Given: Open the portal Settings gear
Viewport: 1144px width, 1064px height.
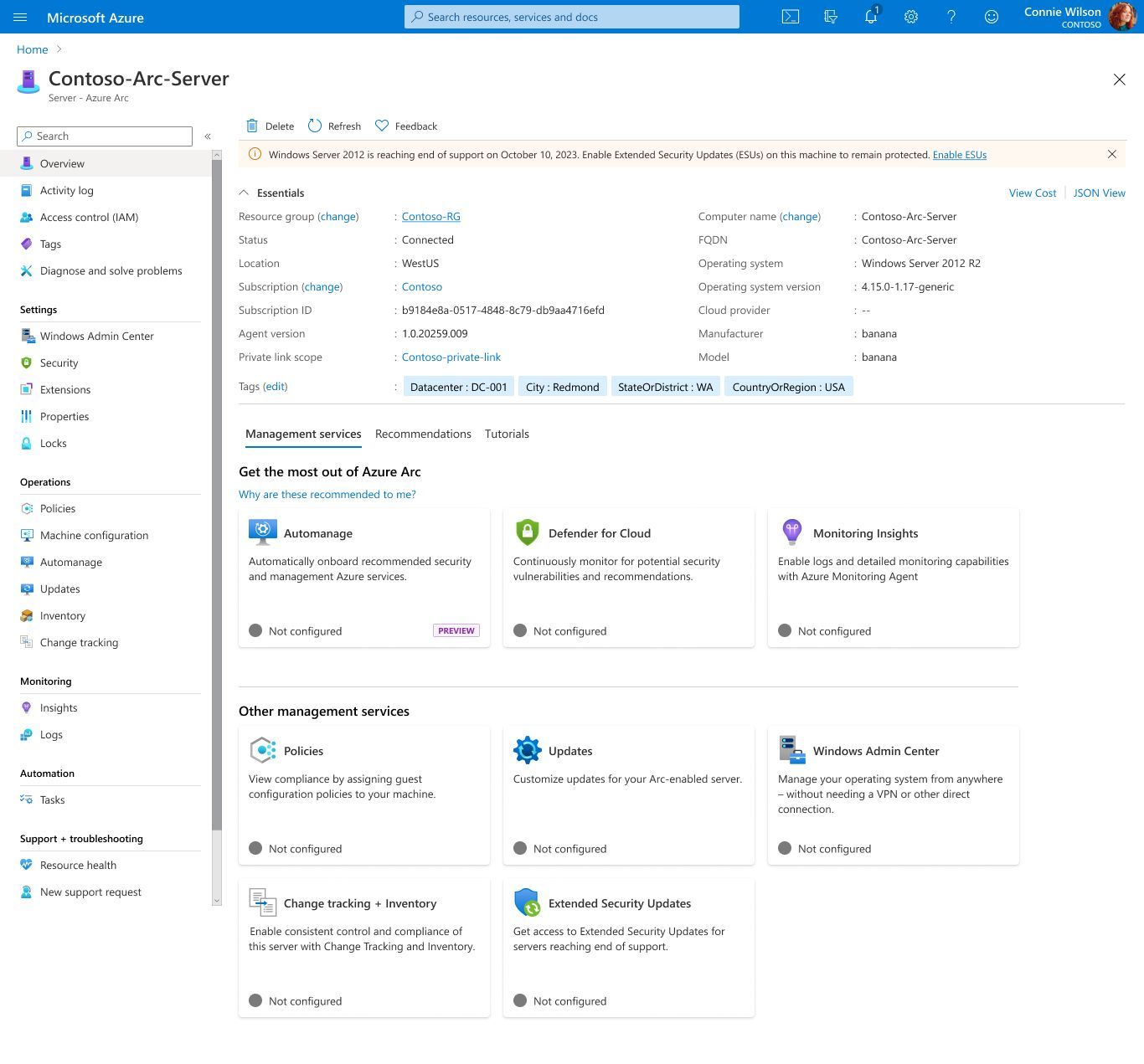Looking at the screenshot, I should coord(910,16).
